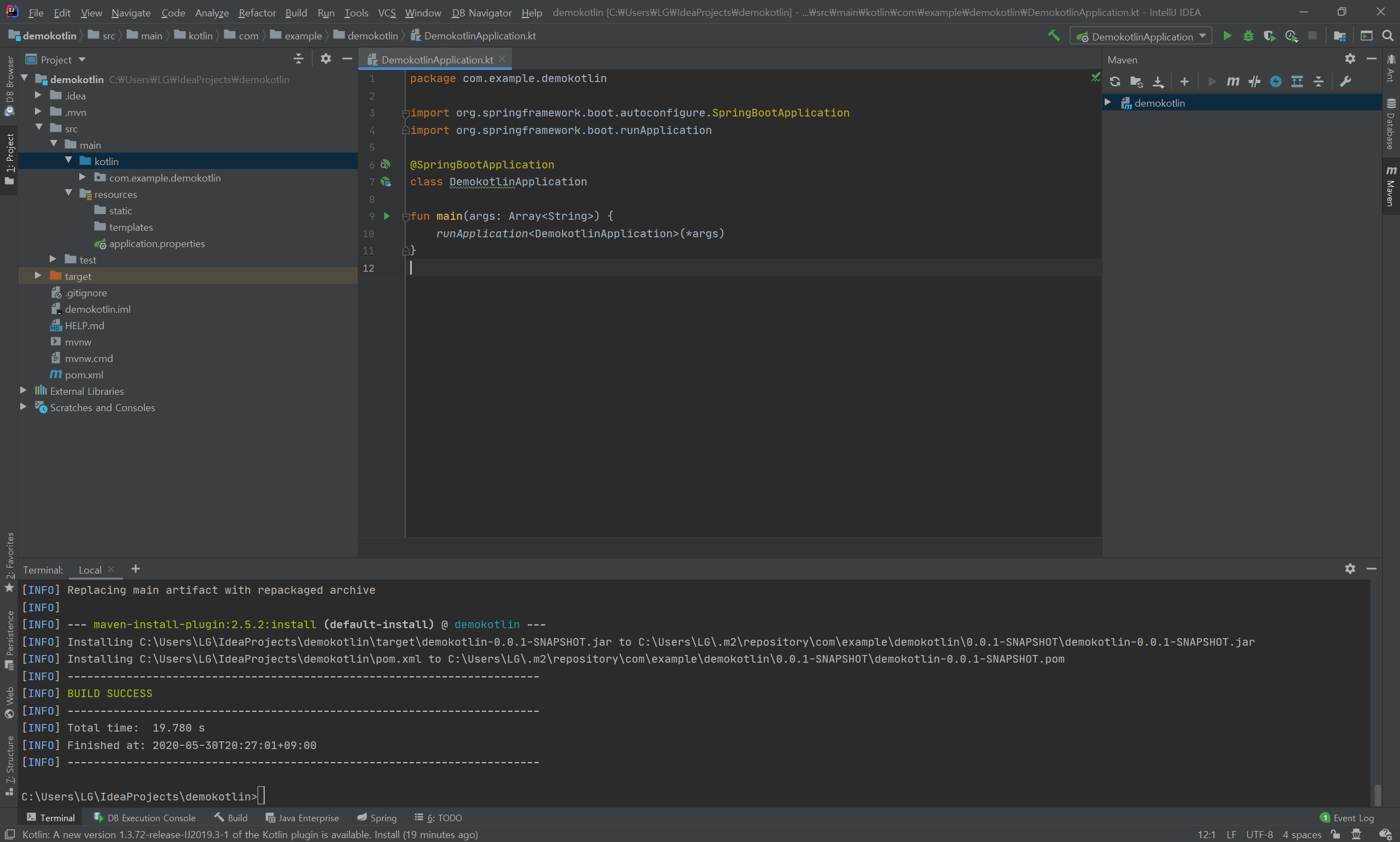Image resolution: width=1400 pixels, height=842 pixels.
Task: Open the DemokotlinApplication run configuration dropdown
Action: click(x=1141, y=36)
